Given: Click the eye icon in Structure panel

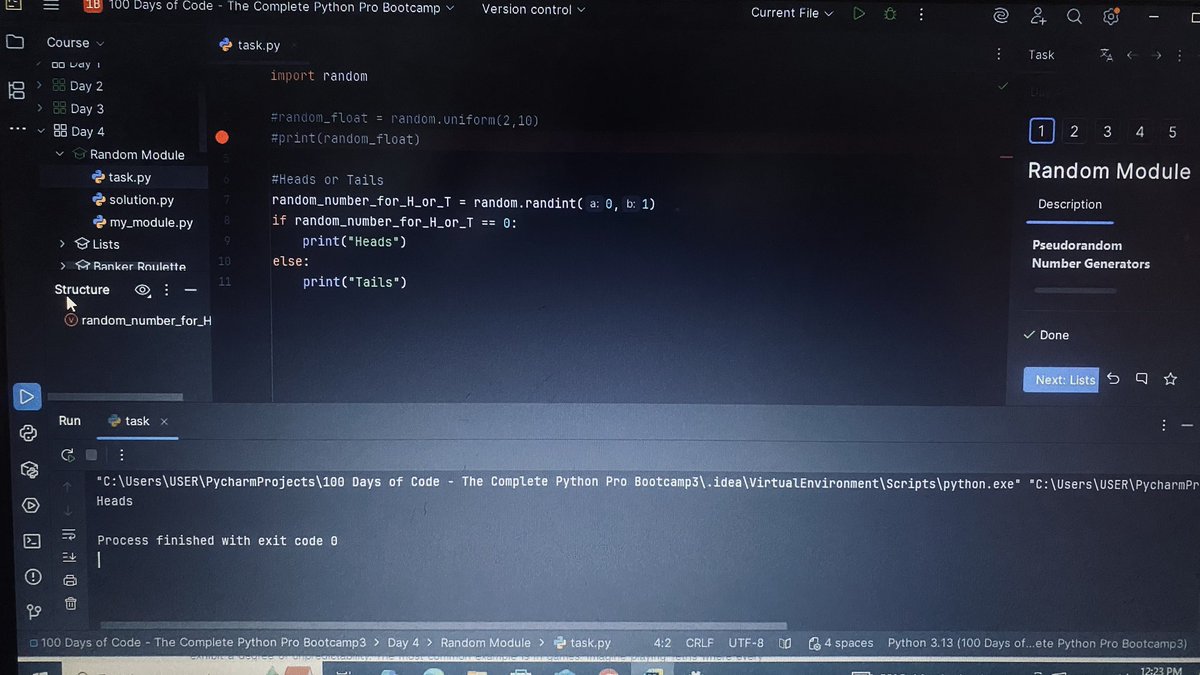Looking at the screenshot, I should [142, 290].
